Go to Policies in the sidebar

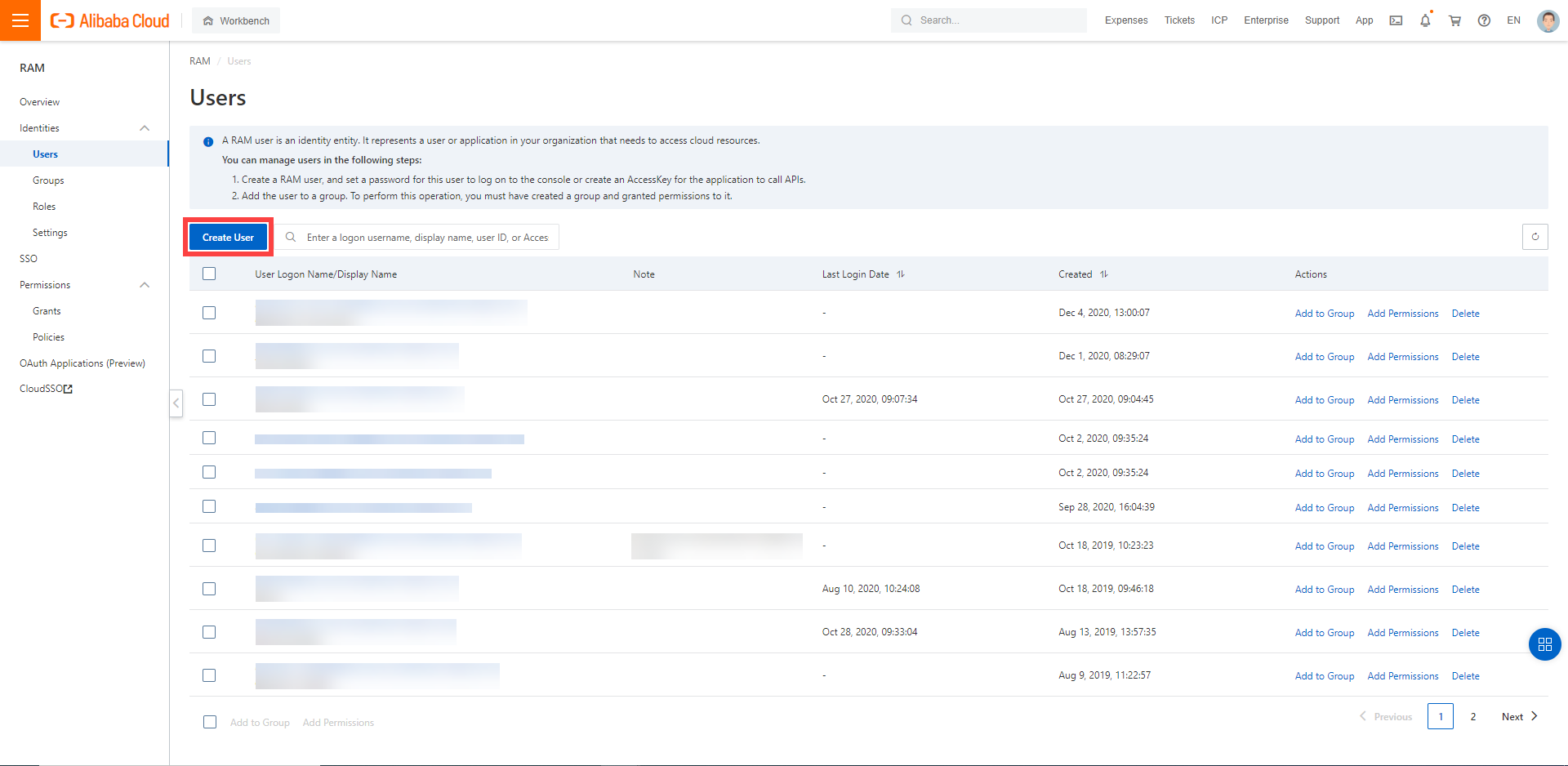coord(48,337)
